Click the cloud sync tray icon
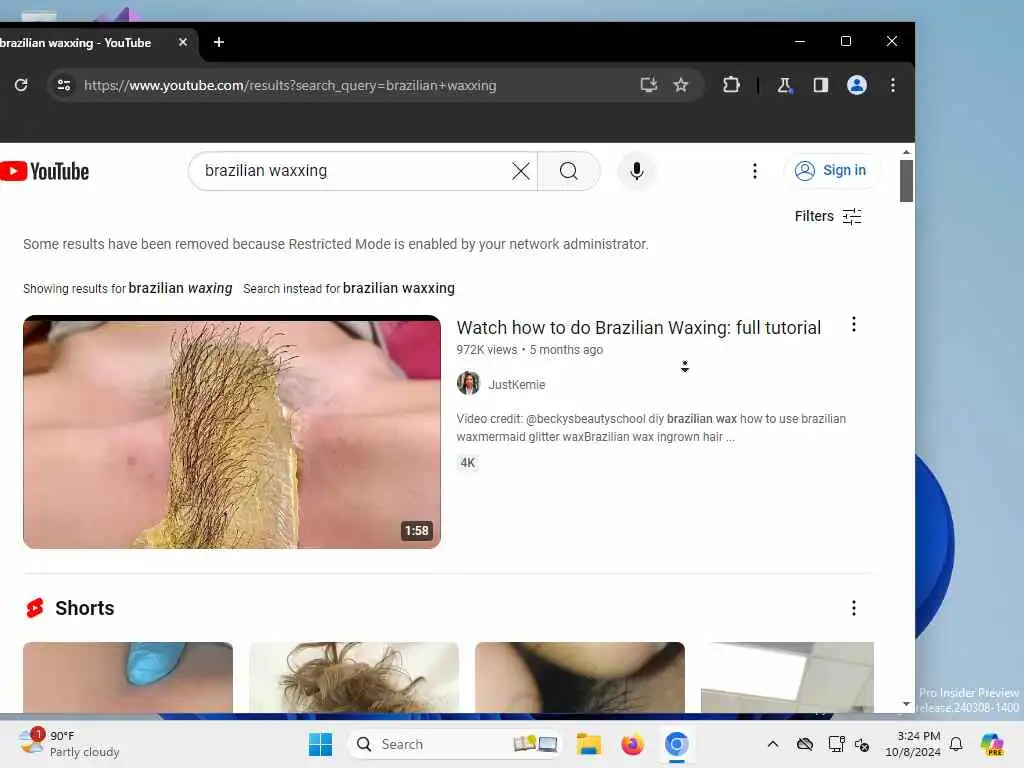Image resolution: width=1024 pixels, height=768 pixels. (805, 744)
